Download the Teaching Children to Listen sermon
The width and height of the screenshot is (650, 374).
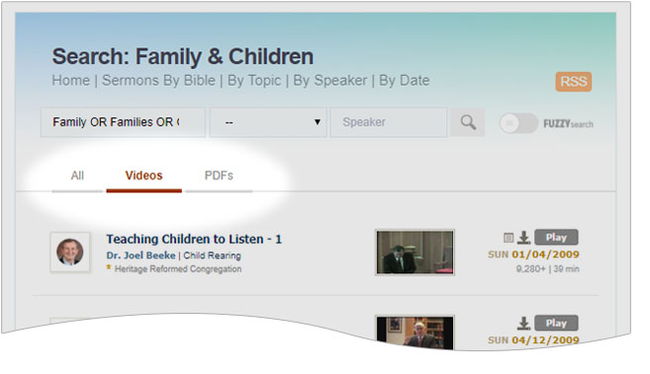coord(524,238)
